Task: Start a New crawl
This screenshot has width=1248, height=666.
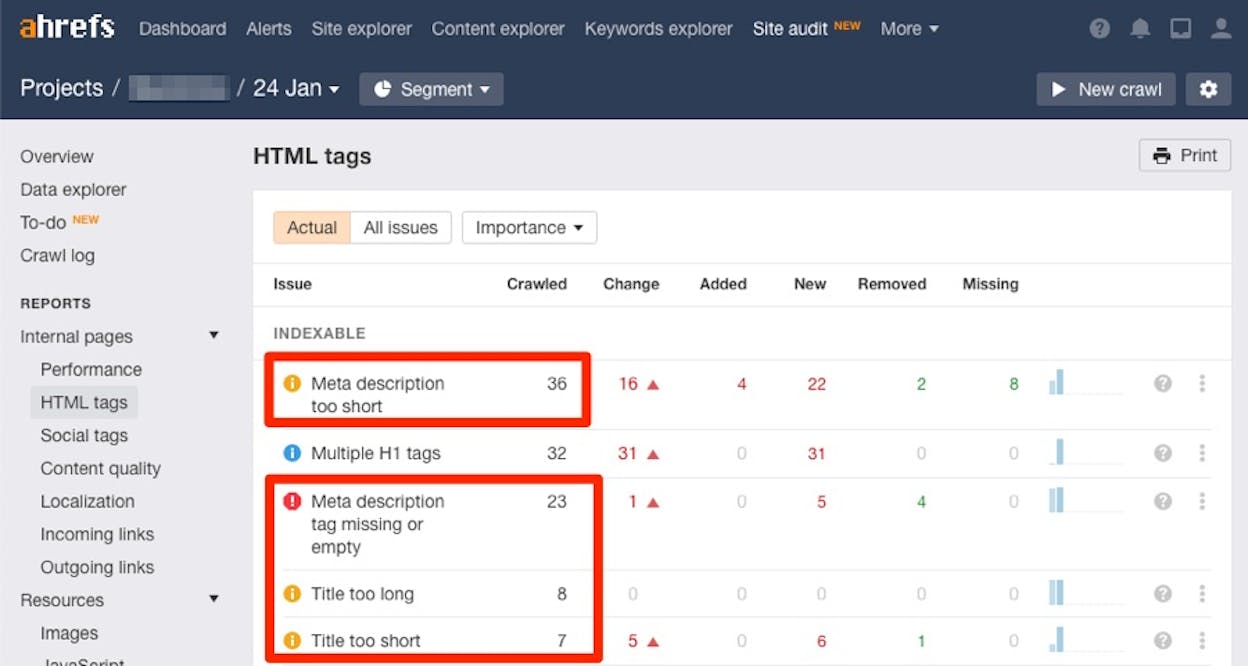Action: click(1105, 89)
